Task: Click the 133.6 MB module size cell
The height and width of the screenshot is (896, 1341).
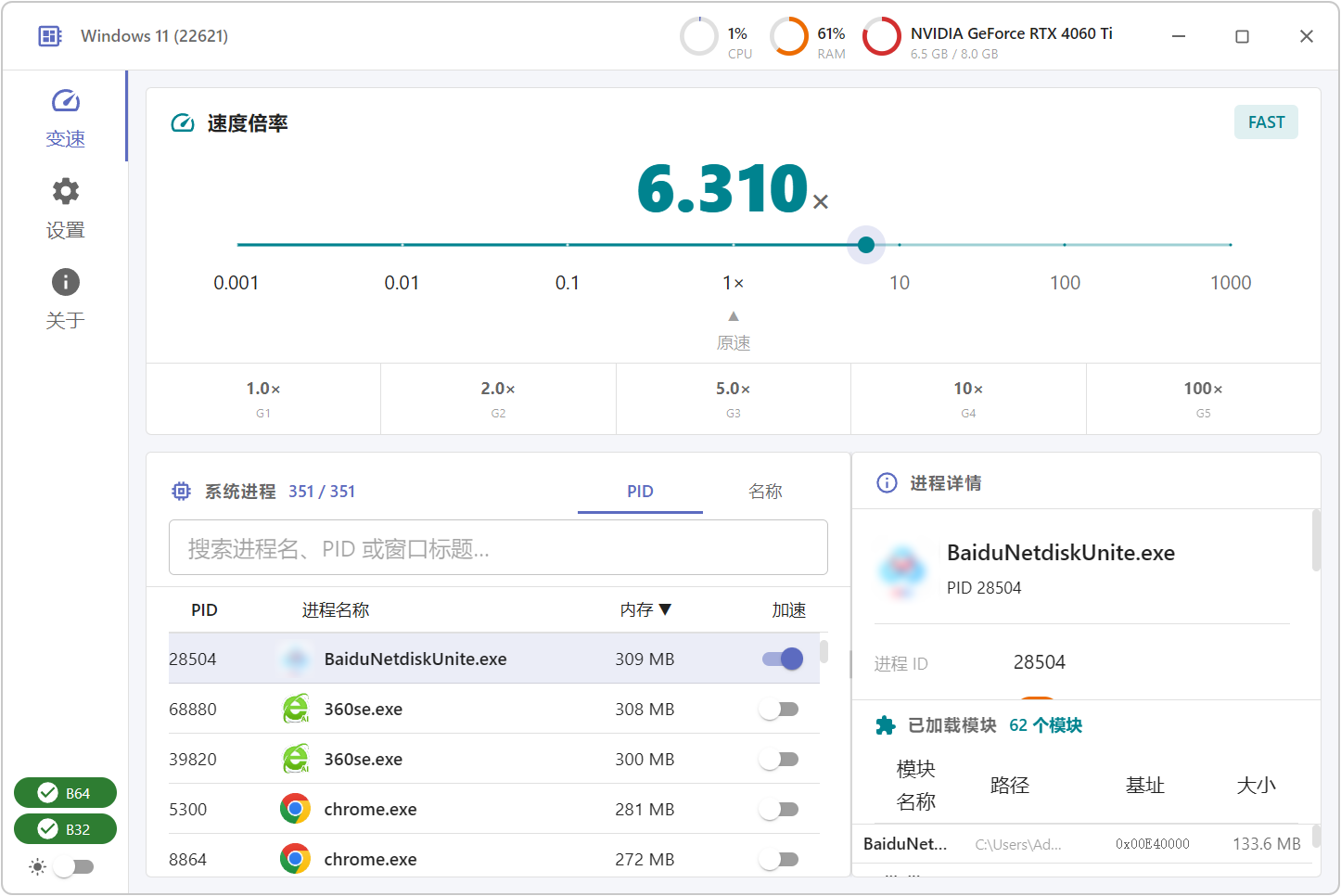Action: (x=1267, y=844)
